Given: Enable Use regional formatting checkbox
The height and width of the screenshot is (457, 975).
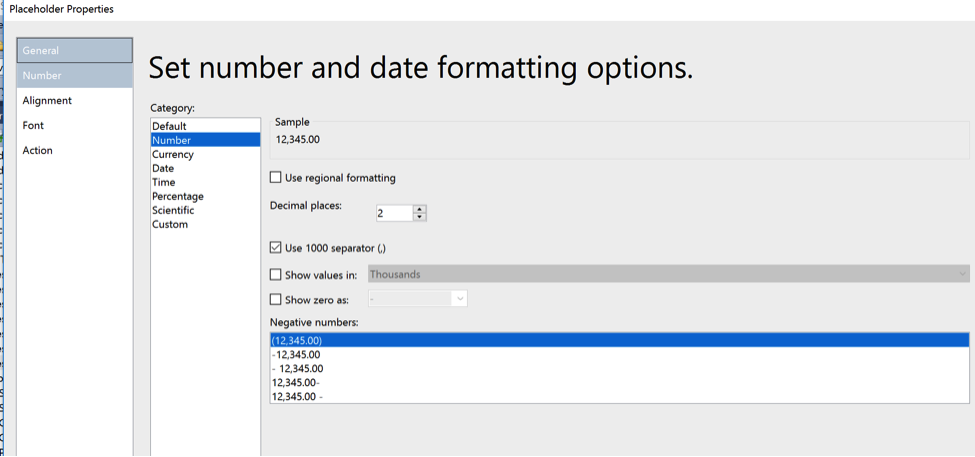Looking at the screenshot, I should tap(275, 178).
